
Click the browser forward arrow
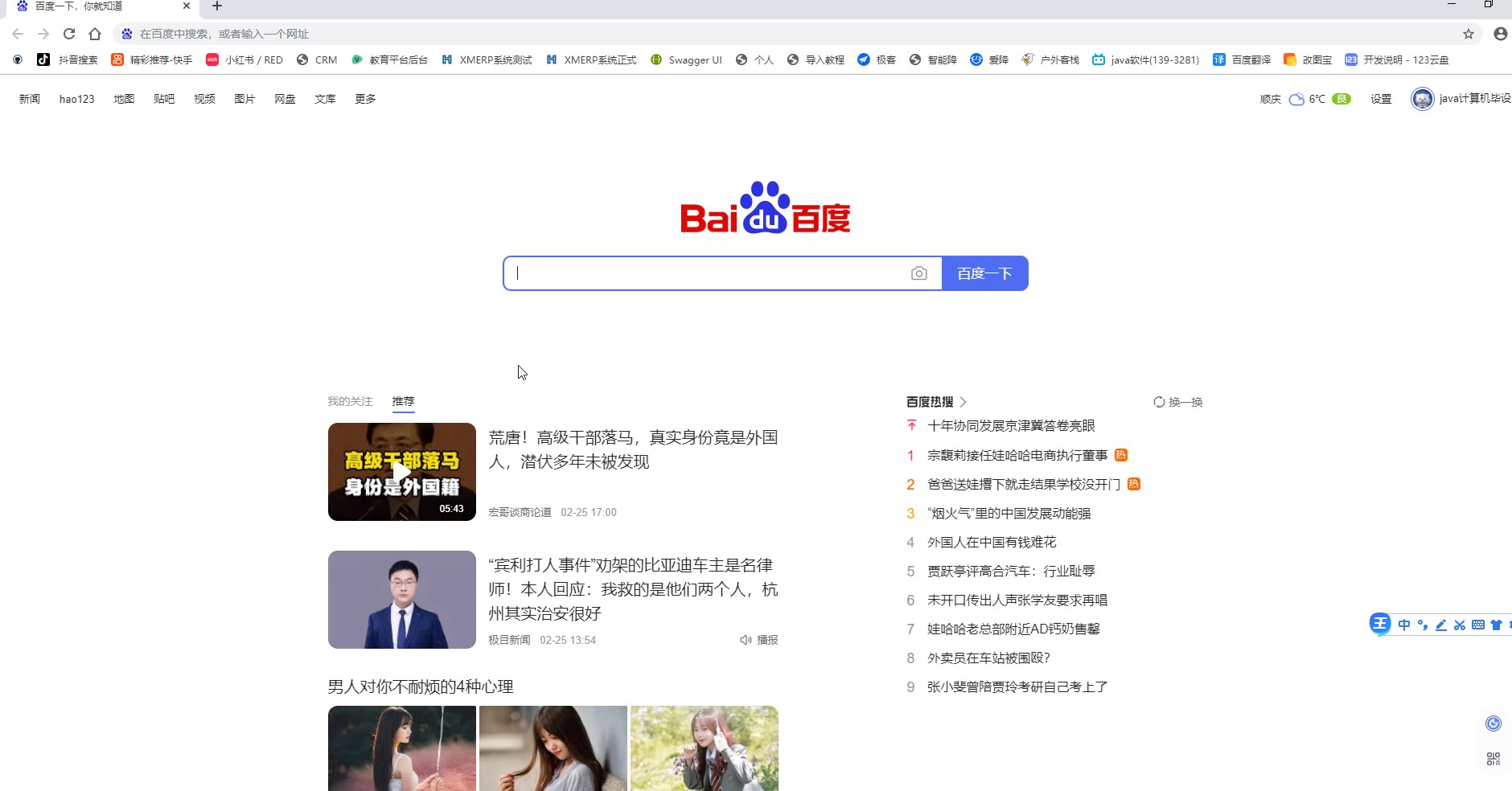(x=43, y=34)
